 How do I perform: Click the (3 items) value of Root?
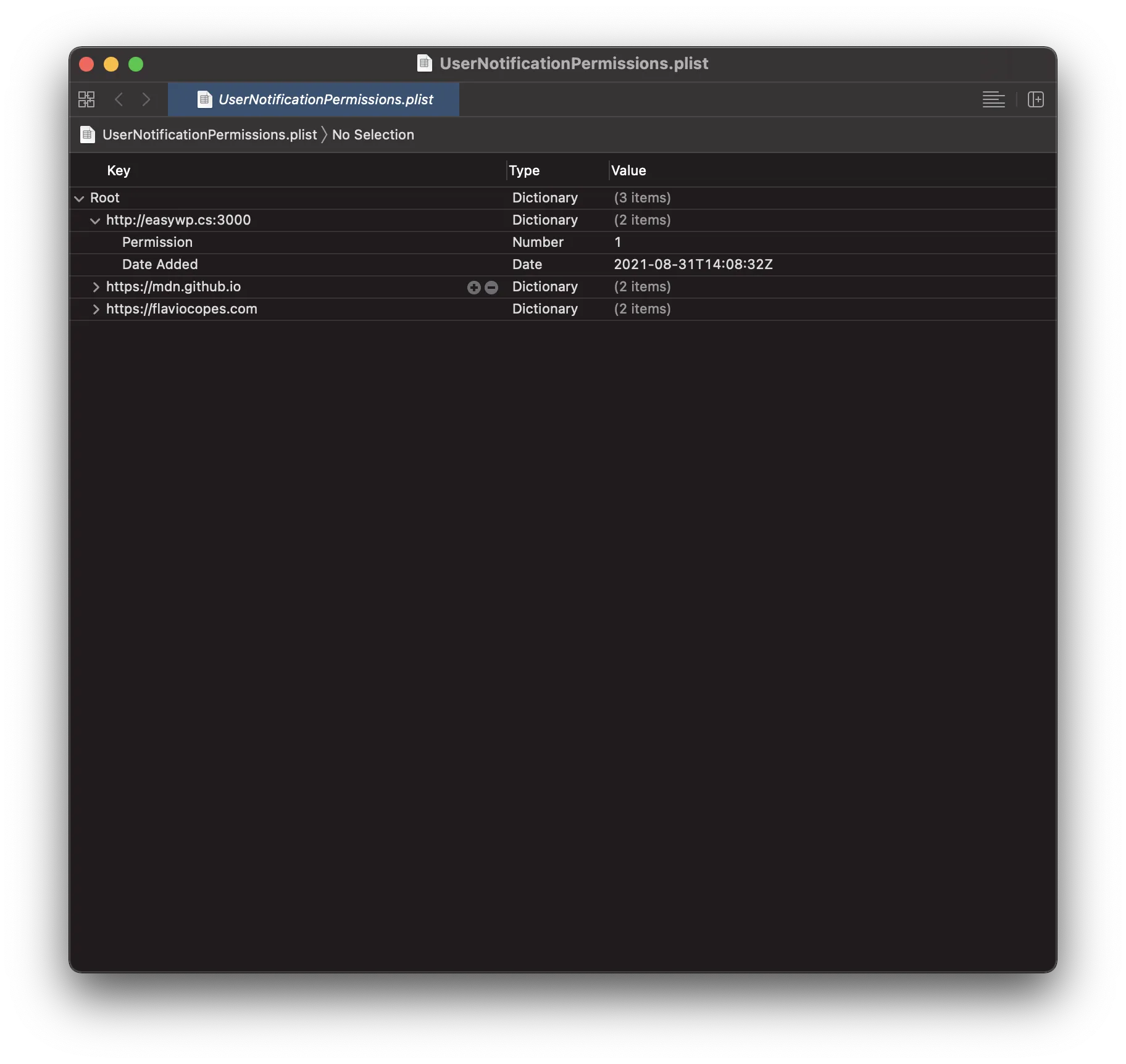pyautogui.click(x=642, y=197)
